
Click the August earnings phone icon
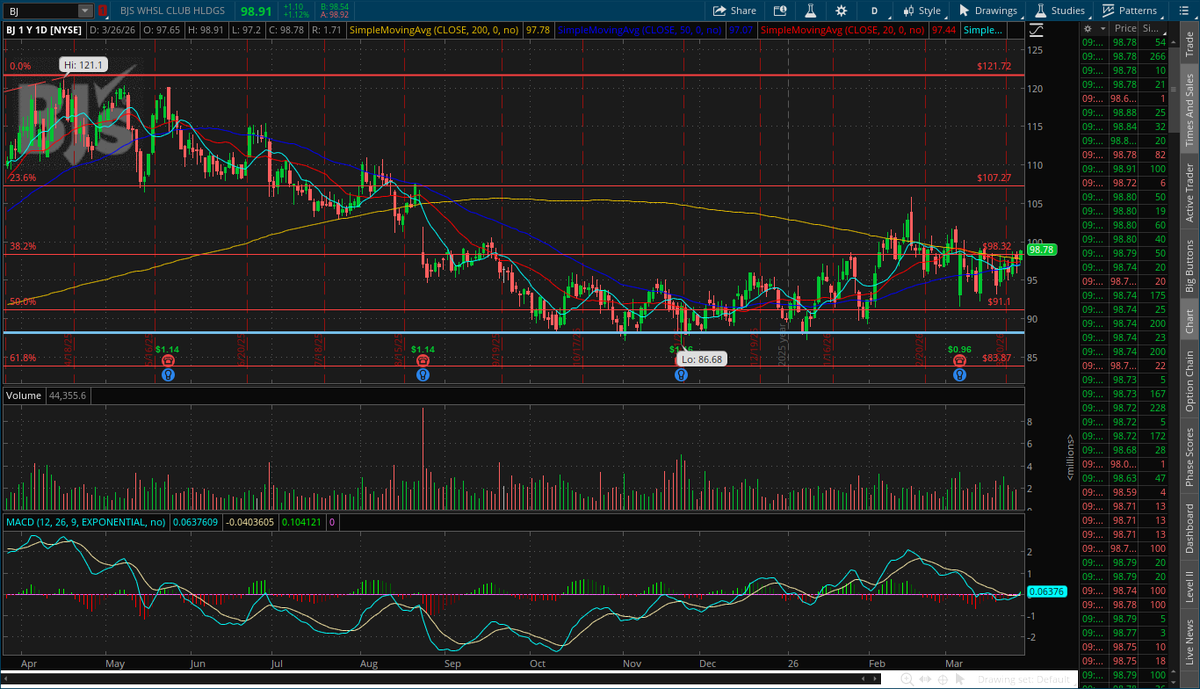pyautogui.click(x=423, y=360)
